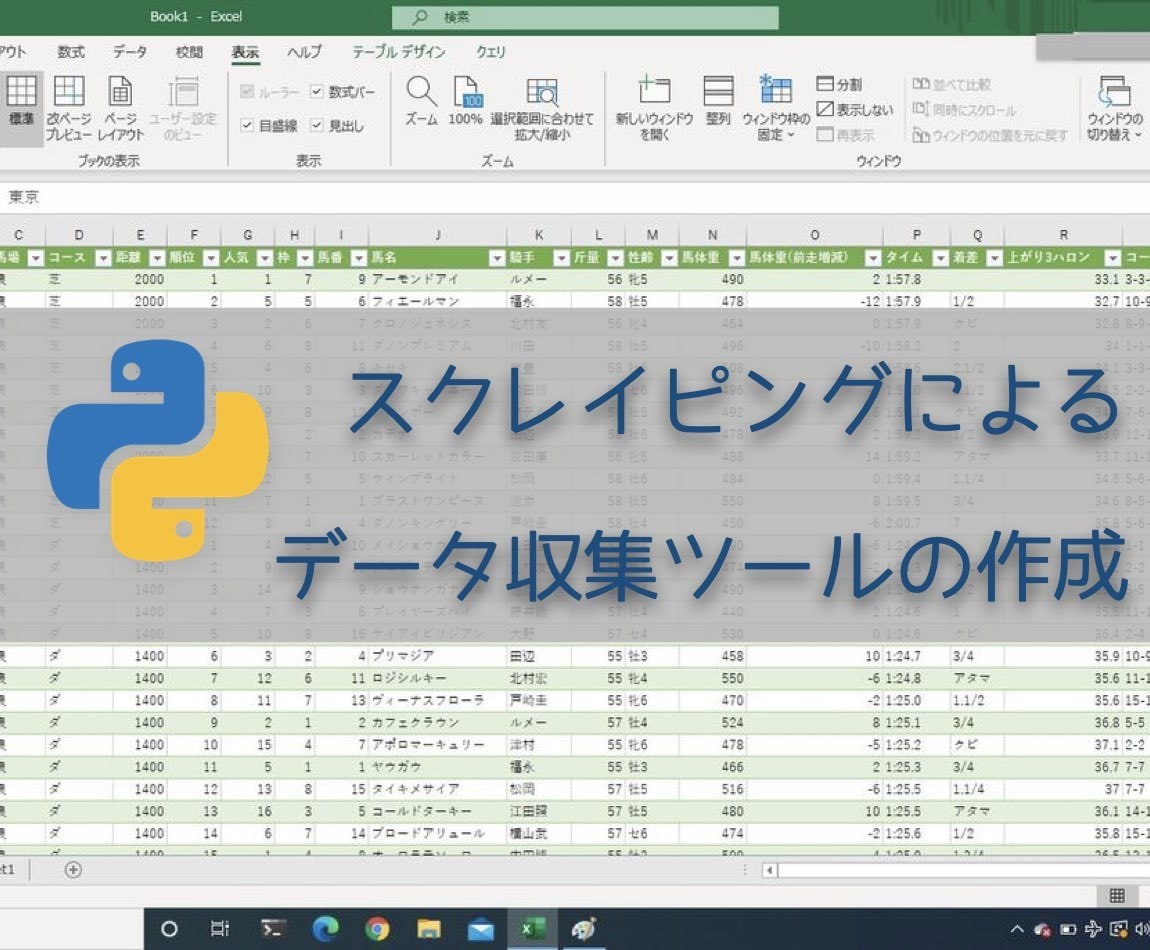
Task: Click the search magnifier in title bar
Action: point(420,17)
